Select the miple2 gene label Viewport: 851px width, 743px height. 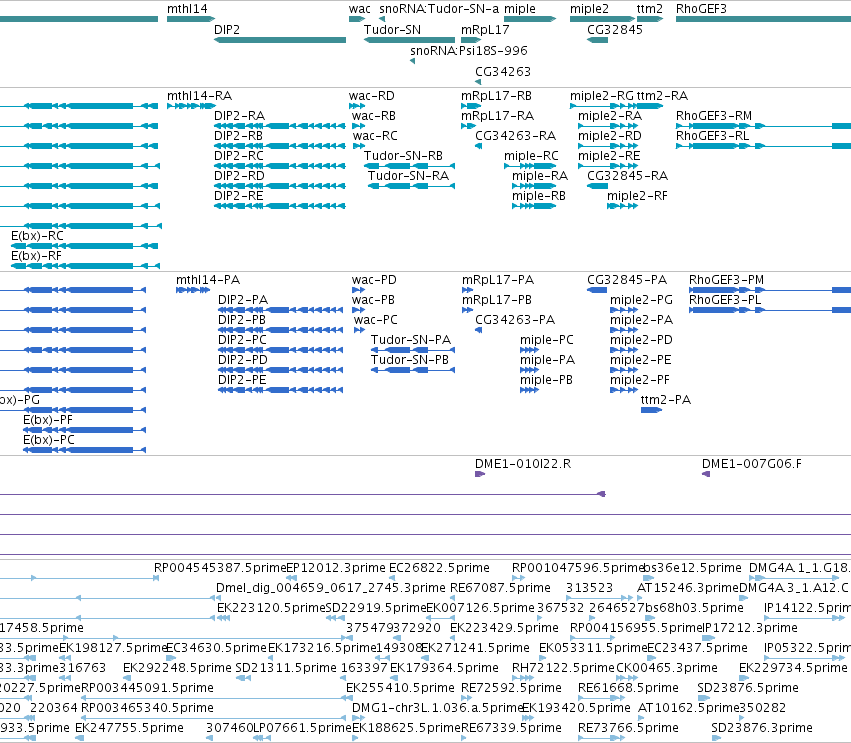[589, 9]
